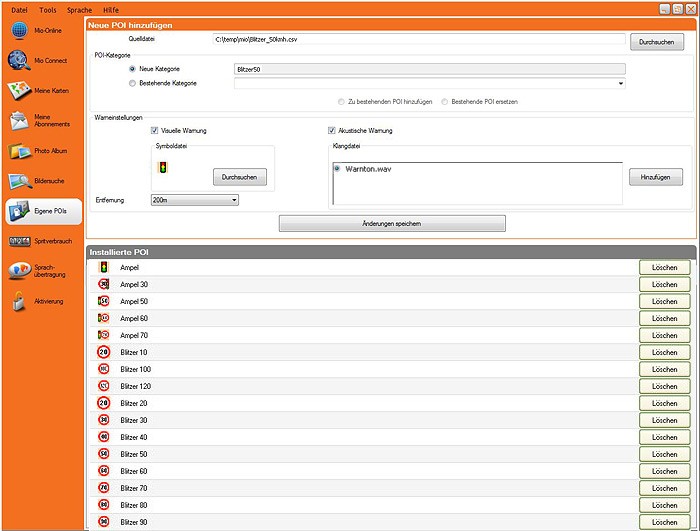Click the Änderungen speichern button
Screen dimensions: 700x531
(385, 223)
